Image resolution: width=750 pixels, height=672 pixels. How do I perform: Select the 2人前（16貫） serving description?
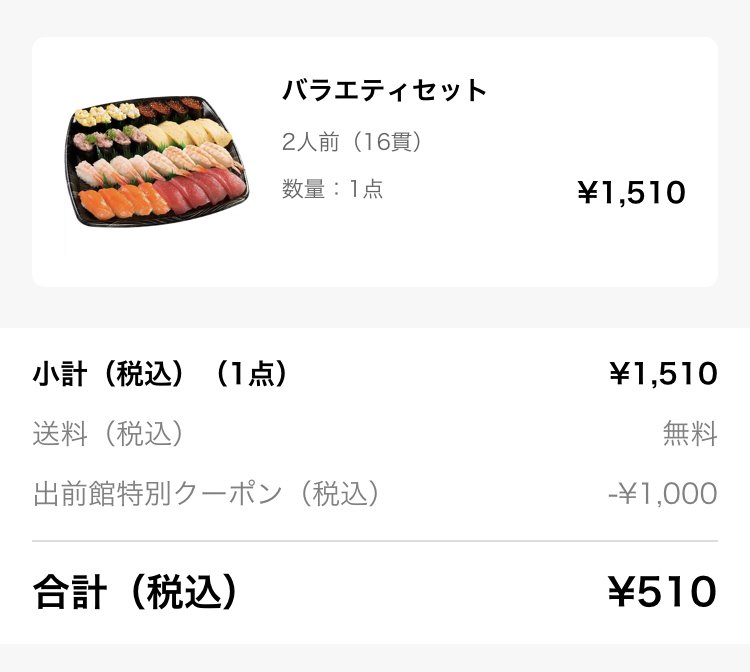pyautogui.click(x=352, y=142)
